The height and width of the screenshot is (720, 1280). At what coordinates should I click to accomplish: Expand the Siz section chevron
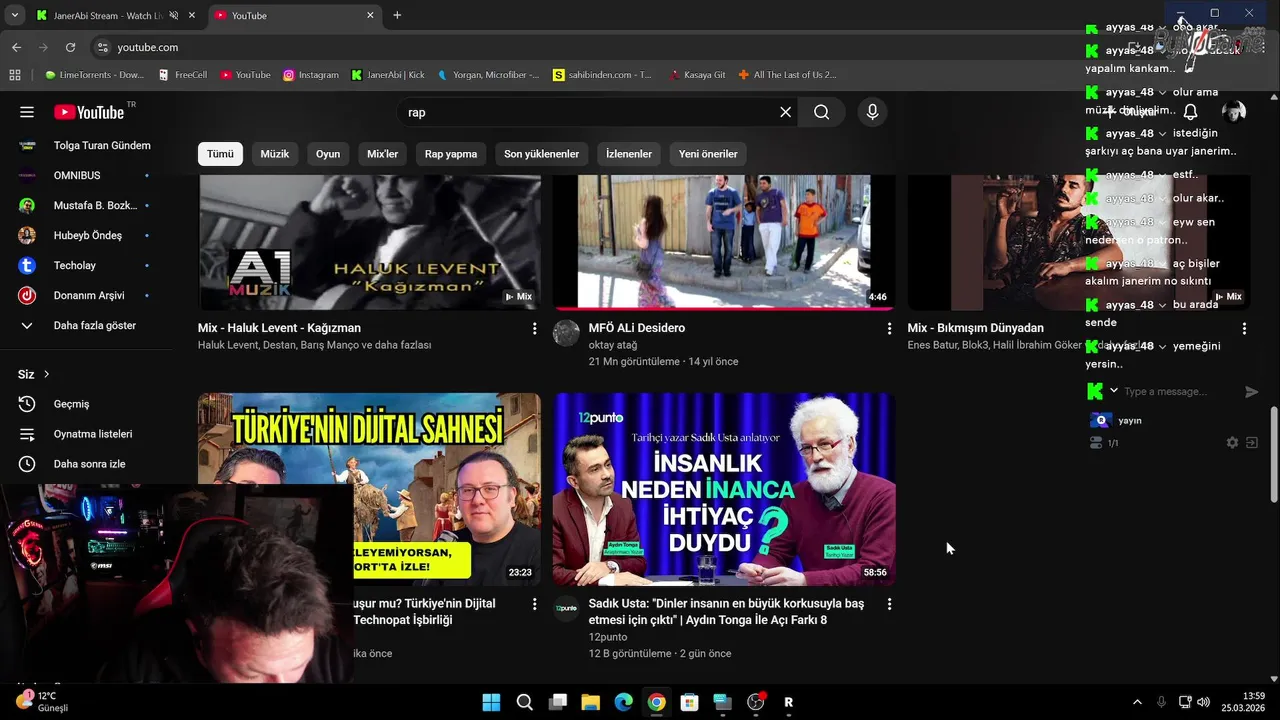click(46, 374)
